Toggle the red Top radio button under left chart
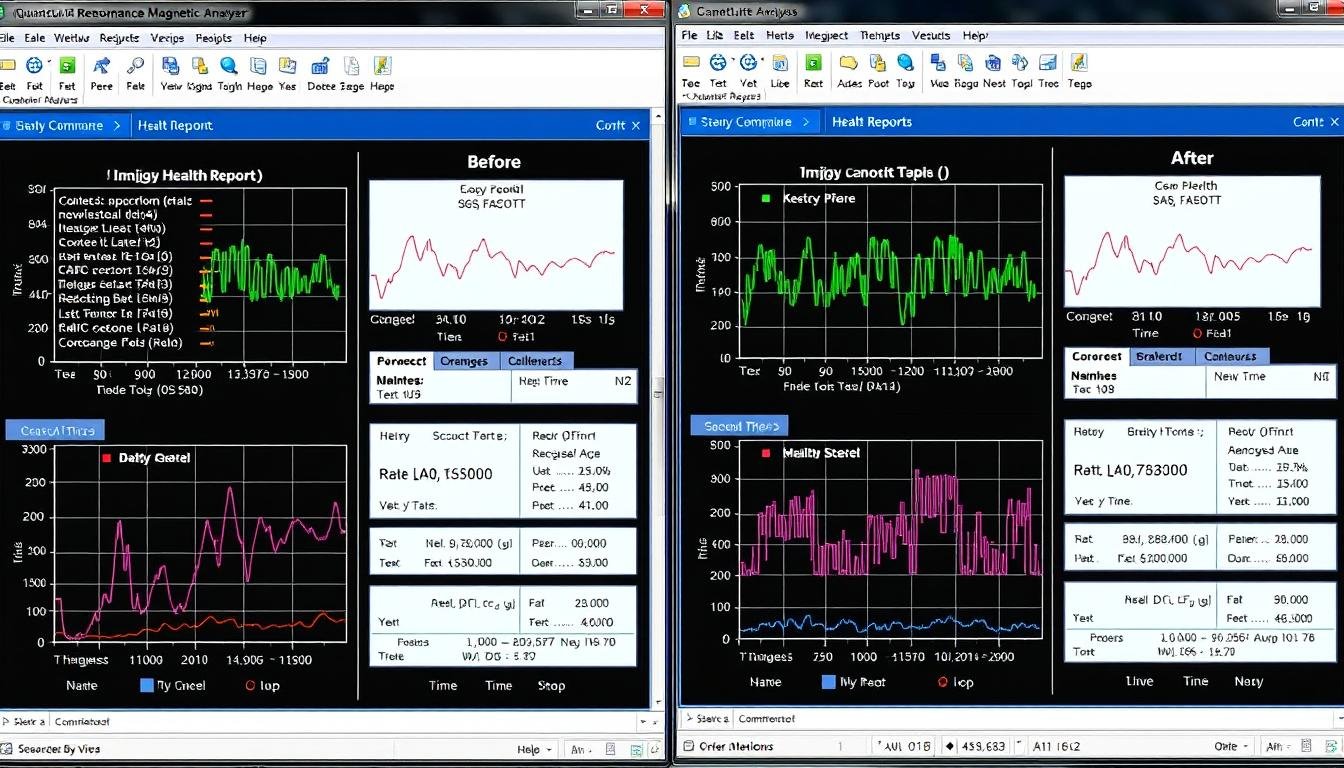1344x768 pixels. (x=251, y=686)
